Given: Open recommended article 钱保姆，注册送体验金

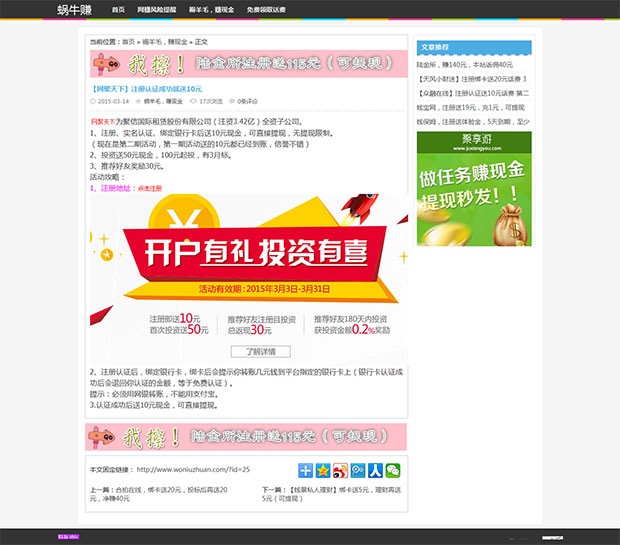Looking at the screenshot, I should (x=473, y=121).
